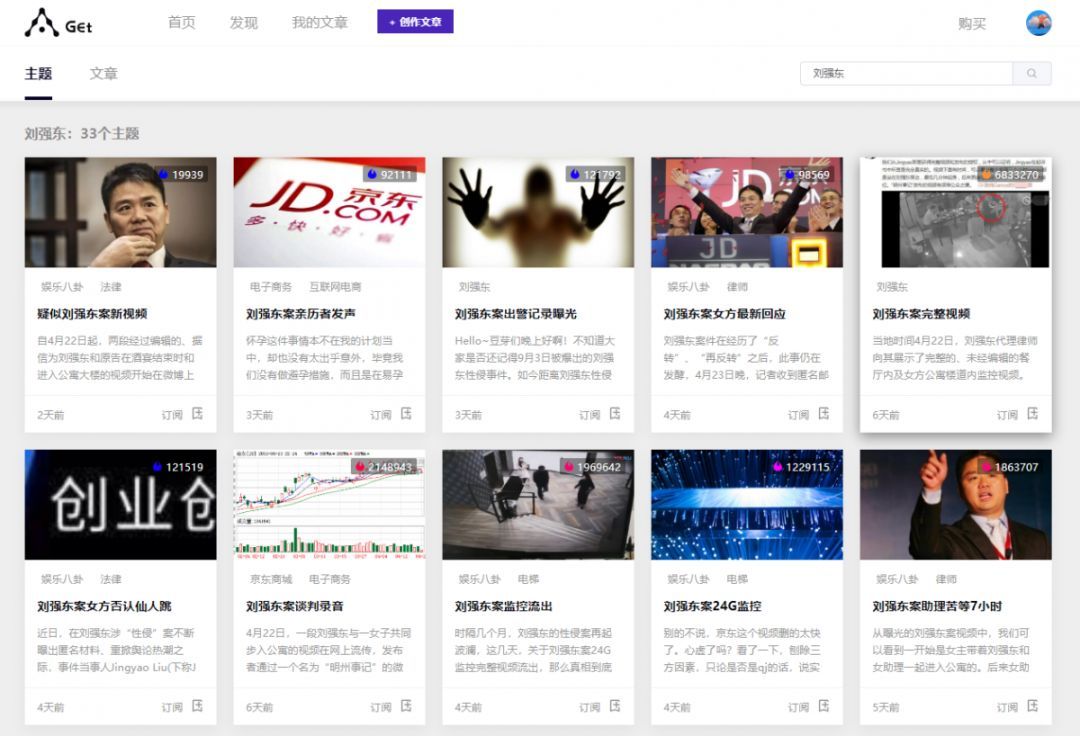1080x736 pixels.
Task: Subscribe to 刘强东案24G监控 via 订阅
Action: point(798,707)
